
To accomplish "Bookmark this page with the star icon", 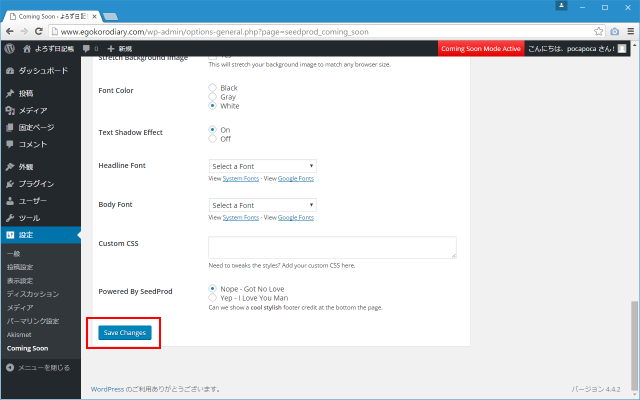I will coord(599,30).
